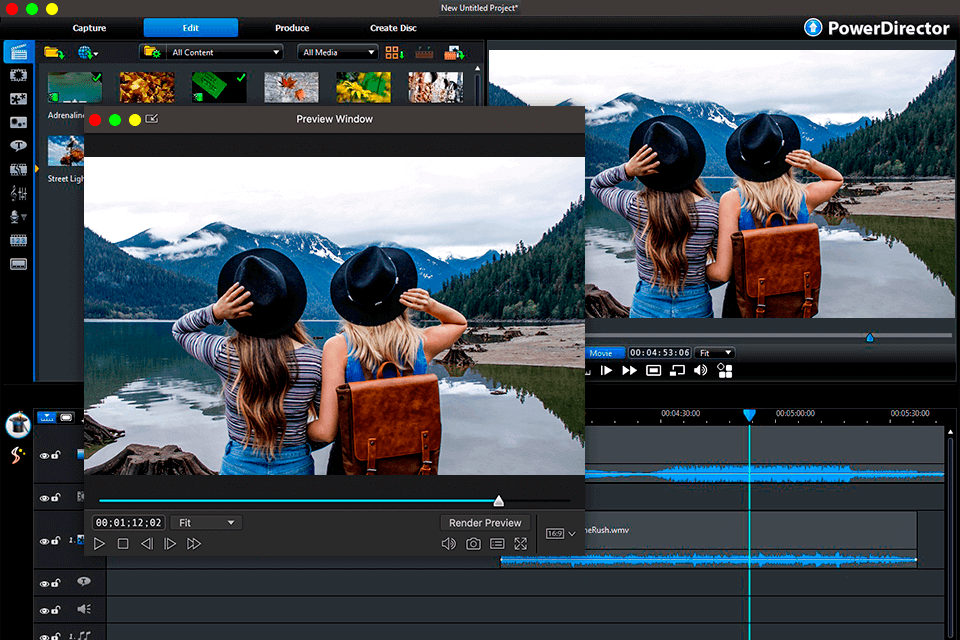Go to the Create Disc tab
Viewport: 960px width, 640px height.
[x=393, y=28]
